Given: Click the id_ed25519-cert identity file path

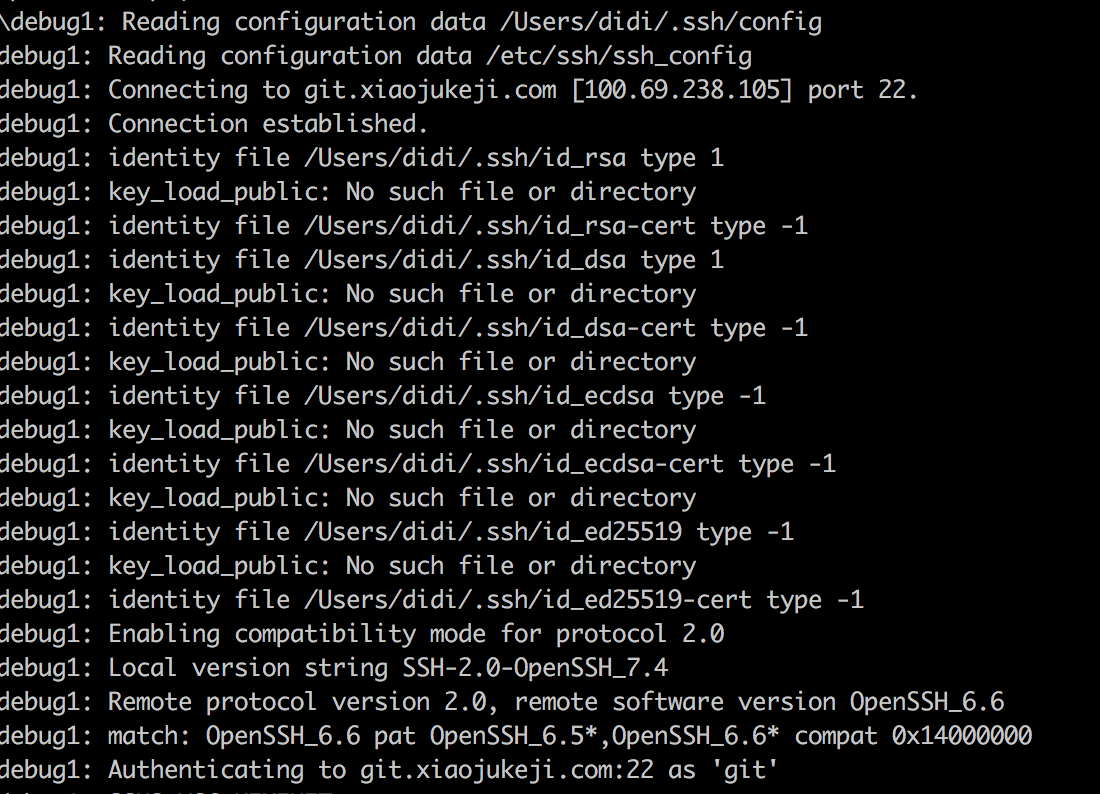Looking at the screenshot, I should tap(493, 600).
